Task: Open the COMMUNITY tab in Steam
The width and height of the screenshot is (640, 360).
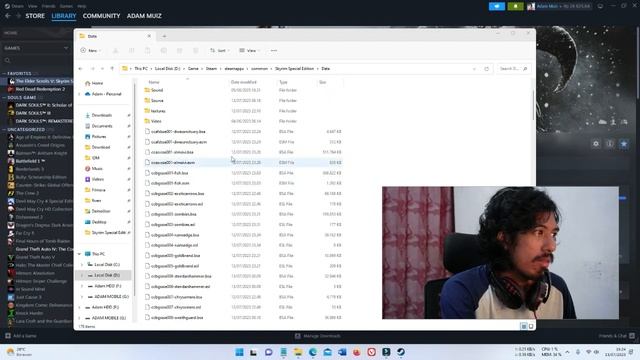Action: point(101,16)
